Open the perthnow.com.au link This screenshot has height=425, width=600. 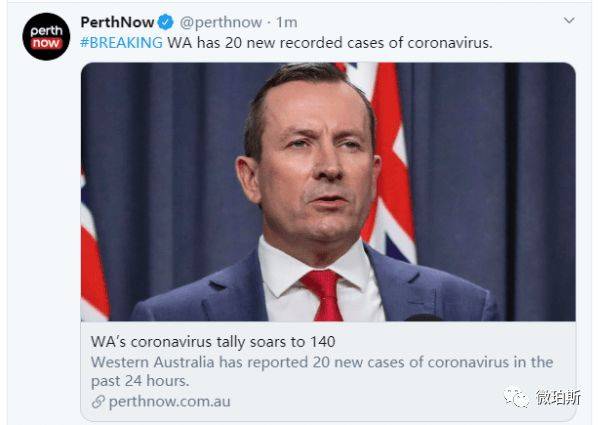[x=170, y=402]
